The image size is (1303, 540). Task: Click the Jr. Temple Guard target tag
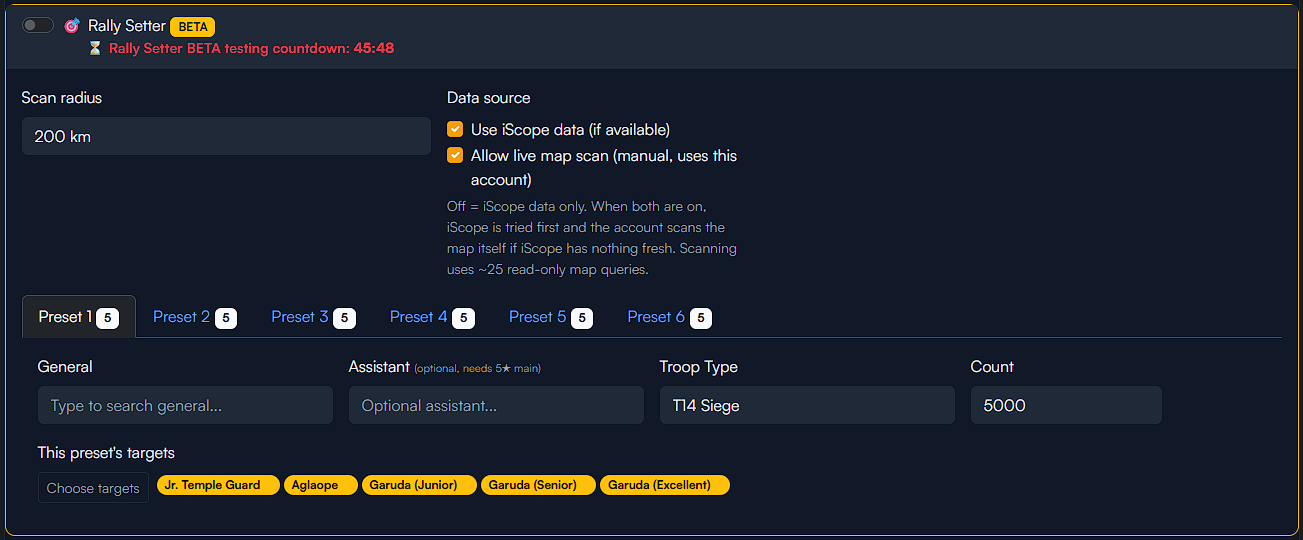click(219, 485)
